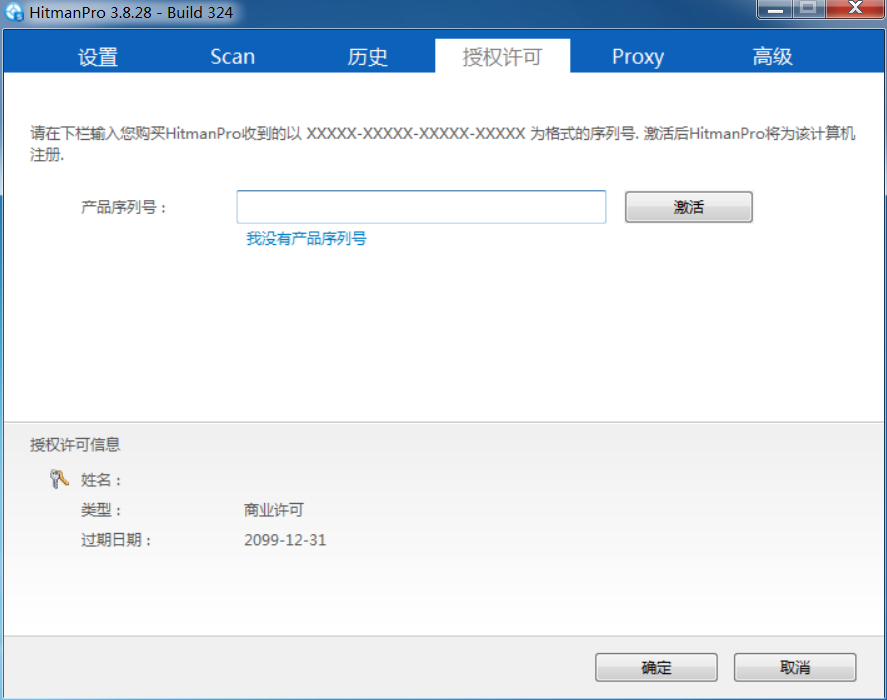Open the 历史 tab
Screen dimensions: 887x700
coord(368,57)
